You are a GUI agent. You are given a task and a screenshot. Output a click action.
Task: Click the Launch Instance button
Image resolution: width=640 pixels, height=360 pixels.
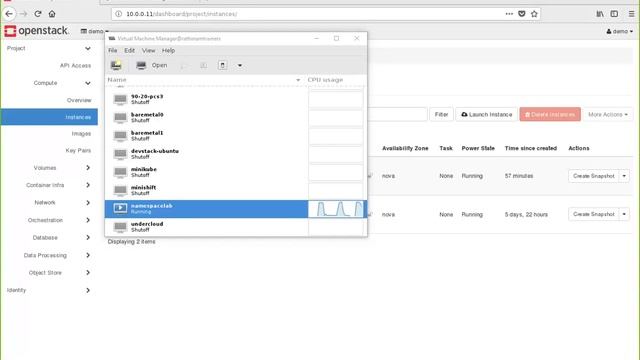click(x=487, y=114)
